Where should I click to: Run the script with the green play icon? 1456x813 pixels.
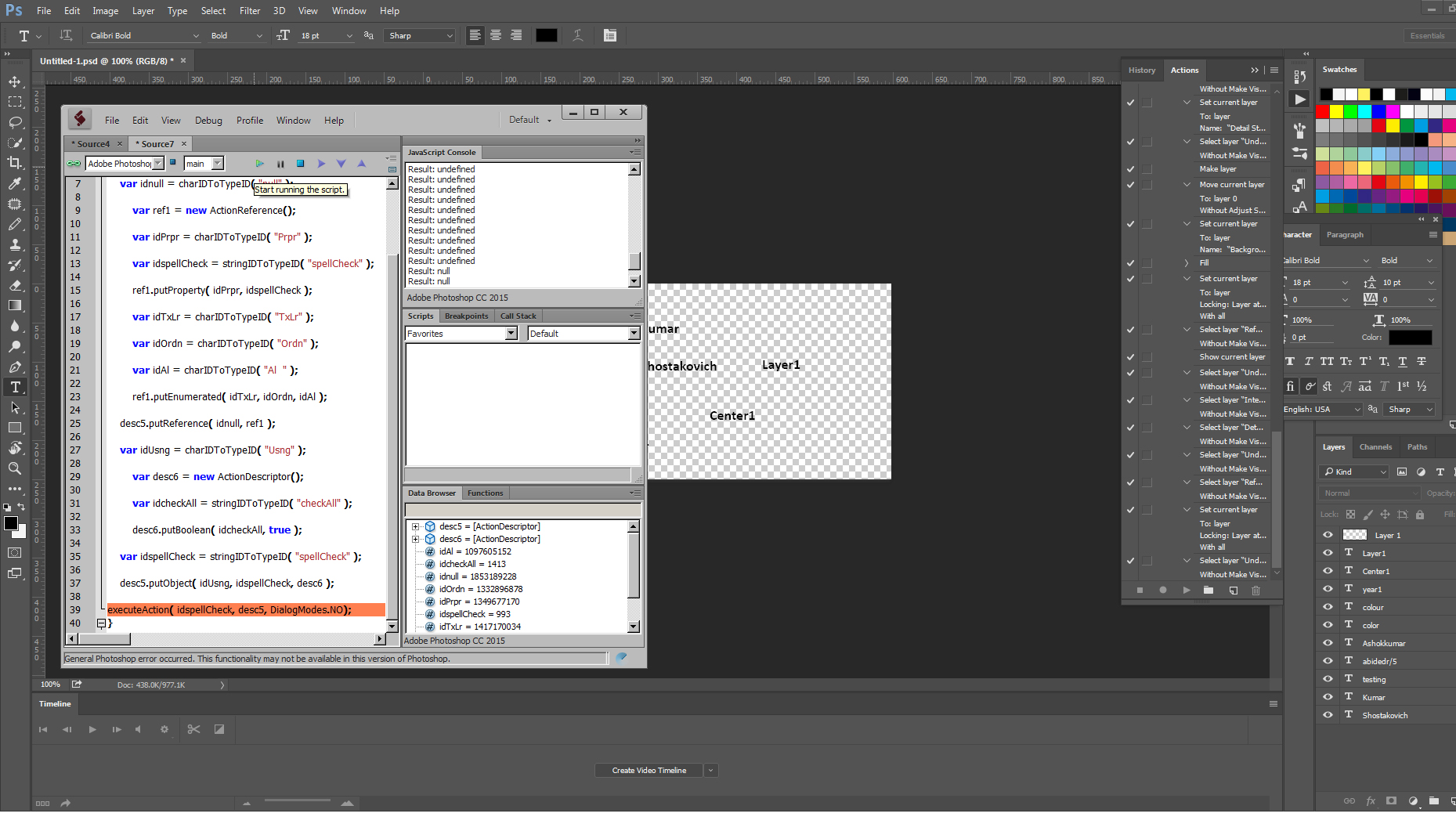(x=259, y=163)
